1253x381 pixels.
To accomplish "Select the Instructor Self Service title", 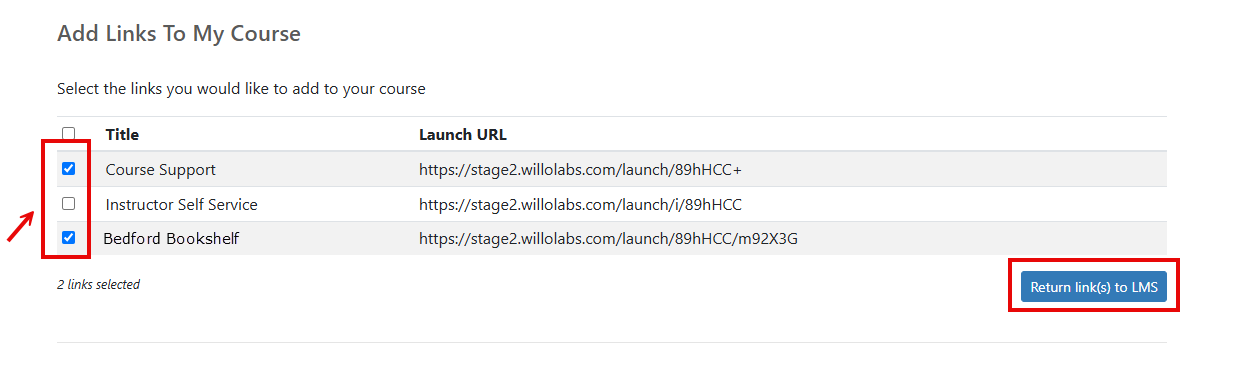I will 182,204.
